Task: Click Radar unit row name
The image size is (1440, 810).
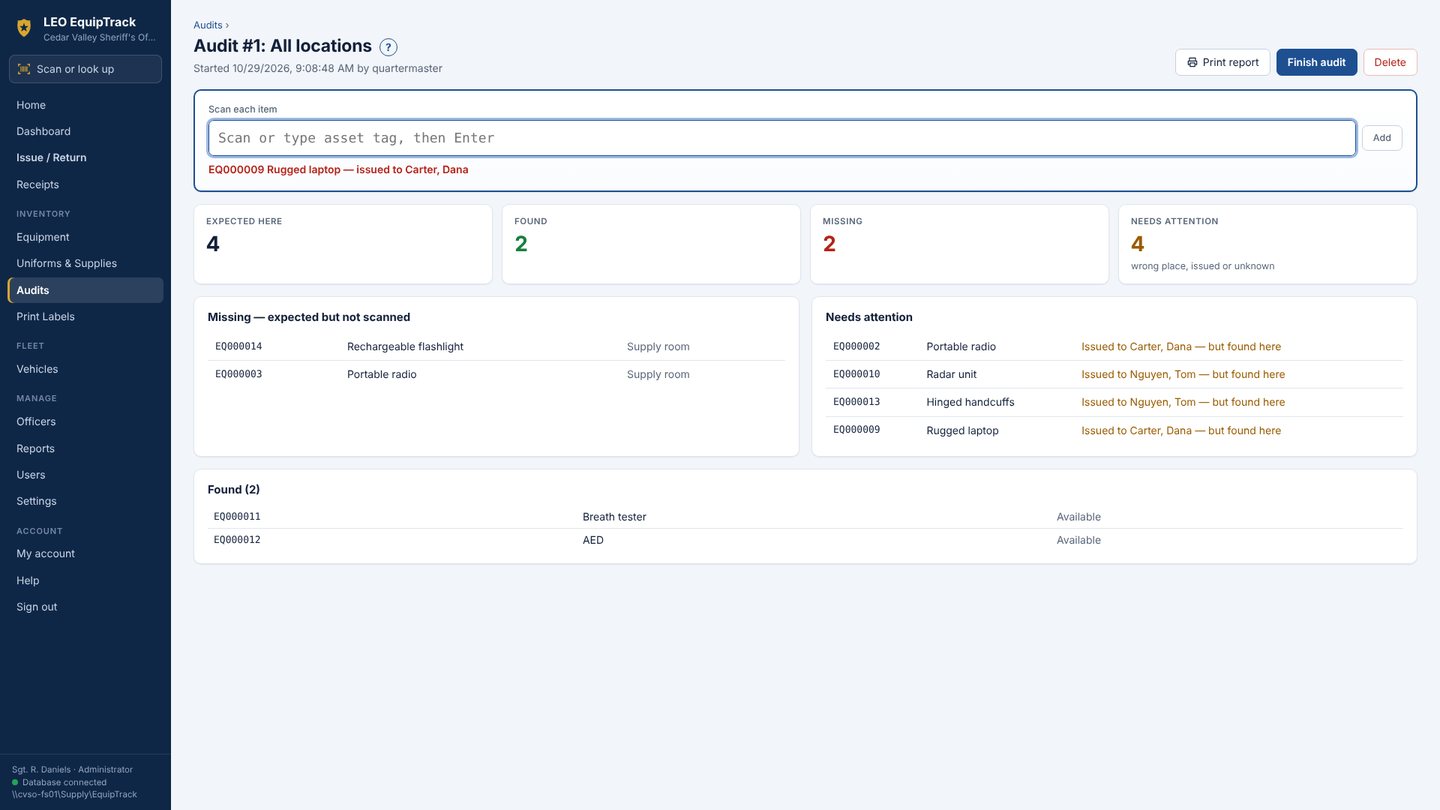Action: click(x=951, y=374)
